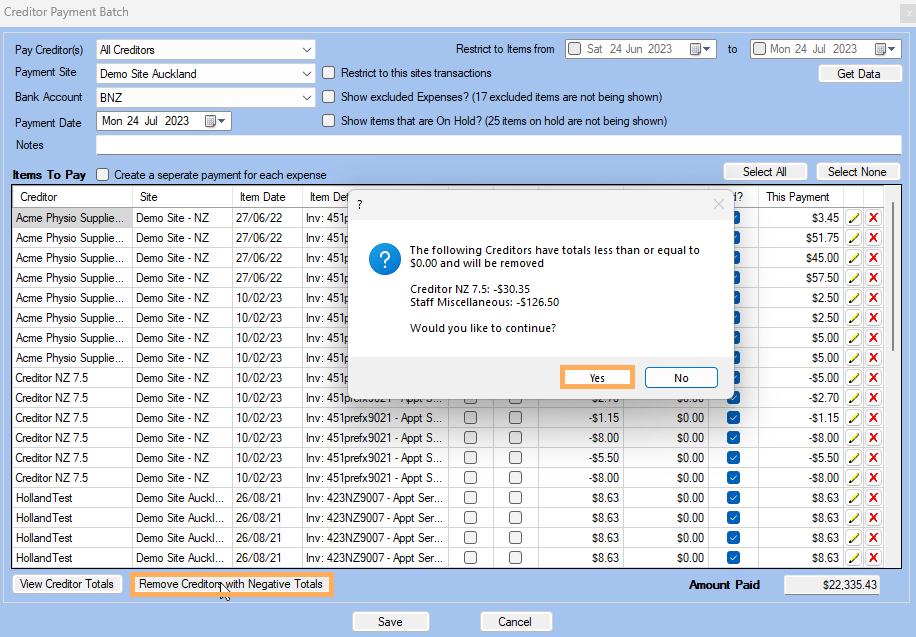
Task: Remove the last HollandTest item with red X
Action: [873, 557]
